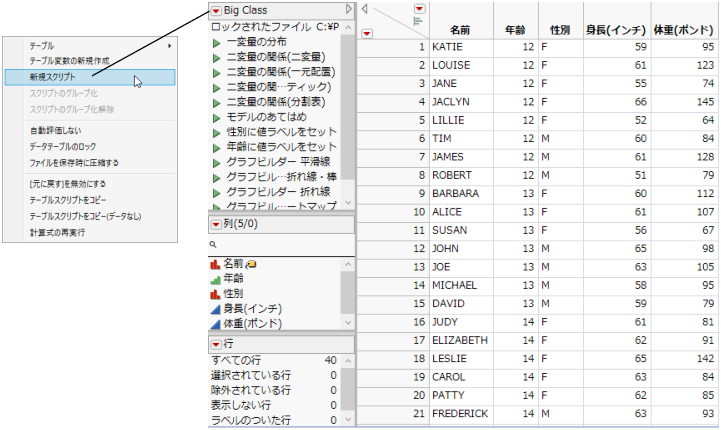Click the column search field in 列 panel
Viewport: 721px width, 430px height.
coord(280,244)
